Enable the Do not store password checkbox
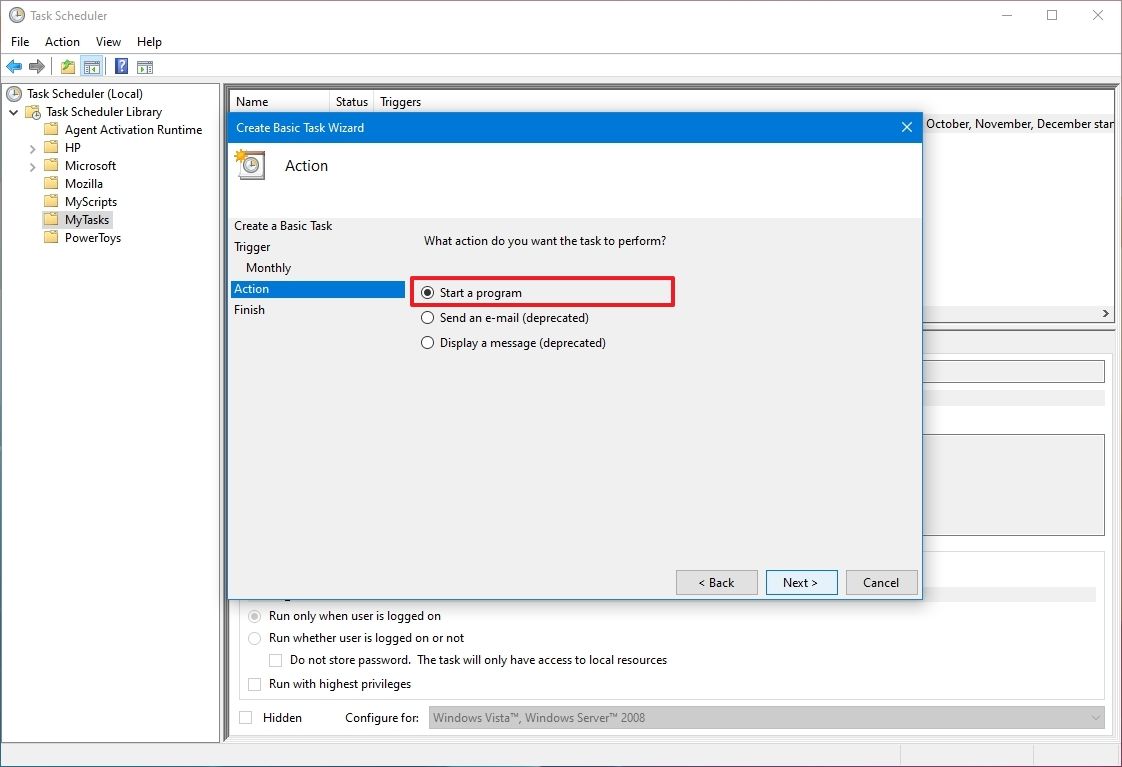Viewport: 1122px width, 767px height. (x=276, y=660)
